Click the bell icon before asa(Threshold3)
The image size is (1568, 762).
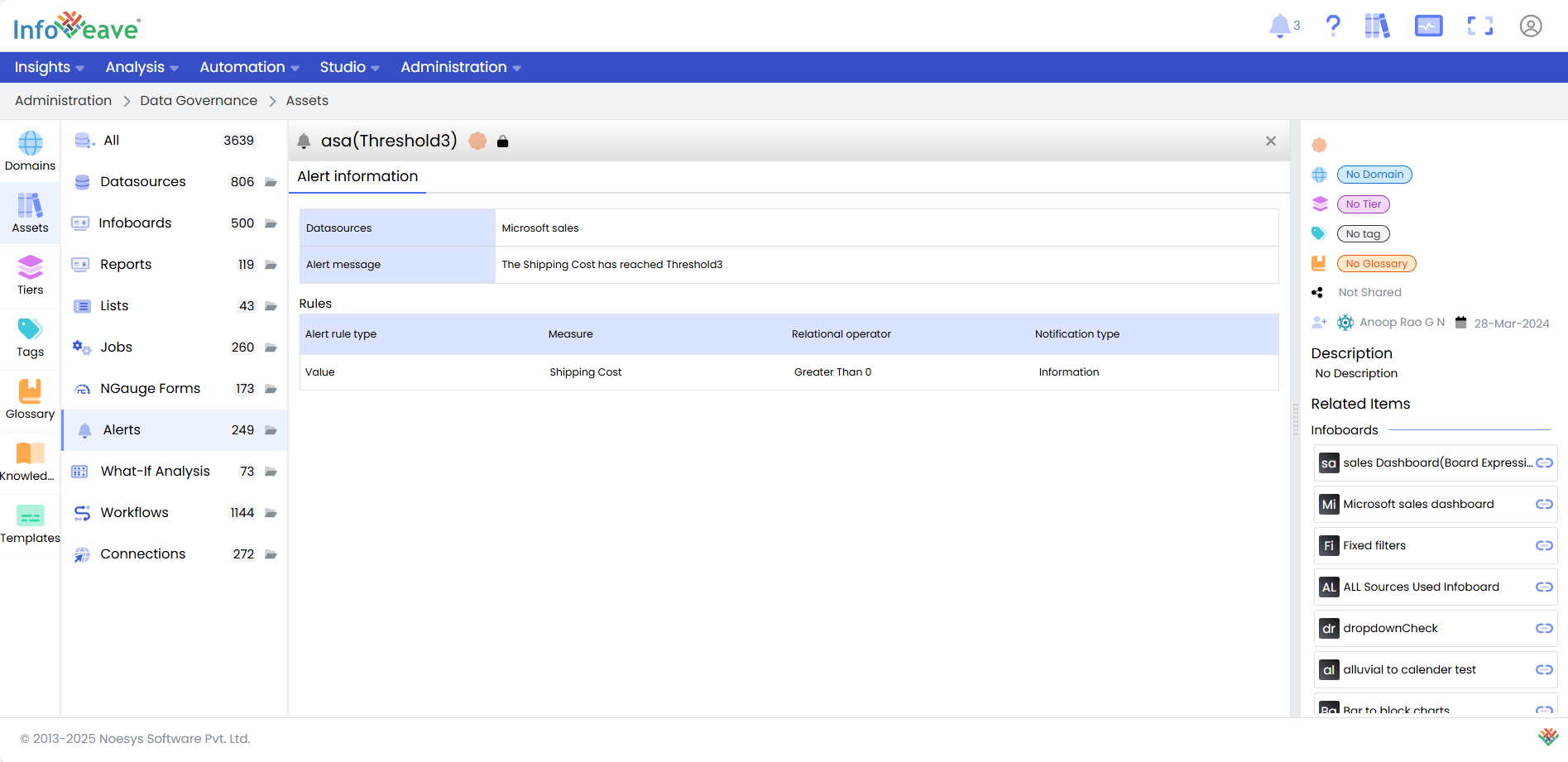(304, 141)
